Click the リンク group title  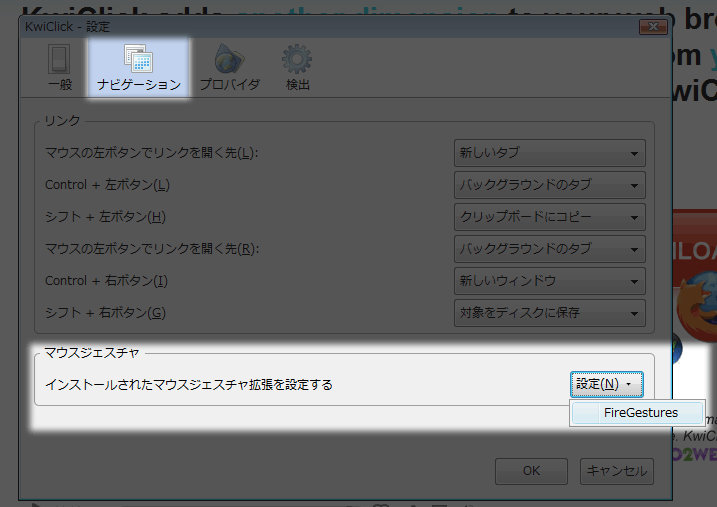pos(62,120)
